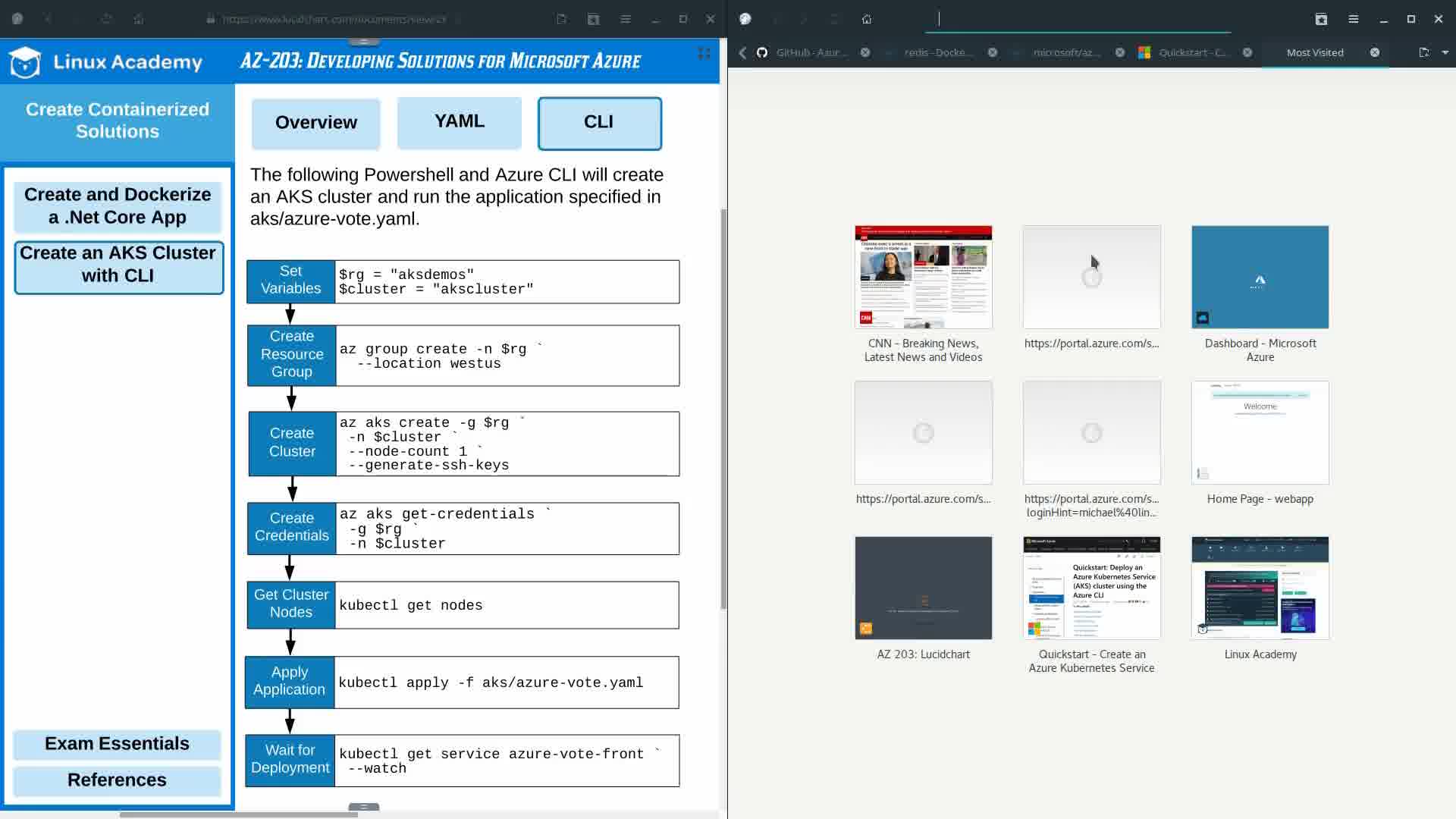Click the horizontal scrollbar at the bottom

pyautogui.click(x=238, y=814)
